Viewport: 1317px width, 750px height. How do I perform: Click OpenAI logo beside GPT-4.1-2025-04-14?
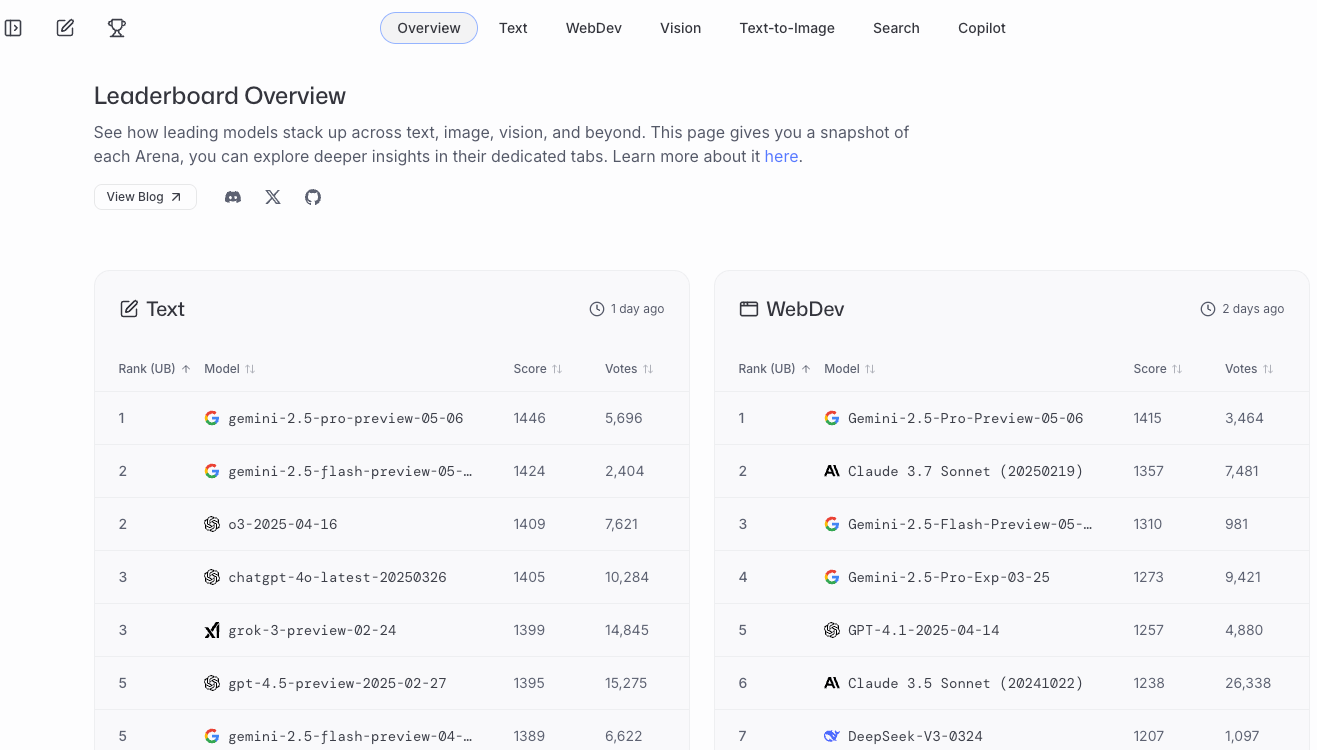[832, 630]
